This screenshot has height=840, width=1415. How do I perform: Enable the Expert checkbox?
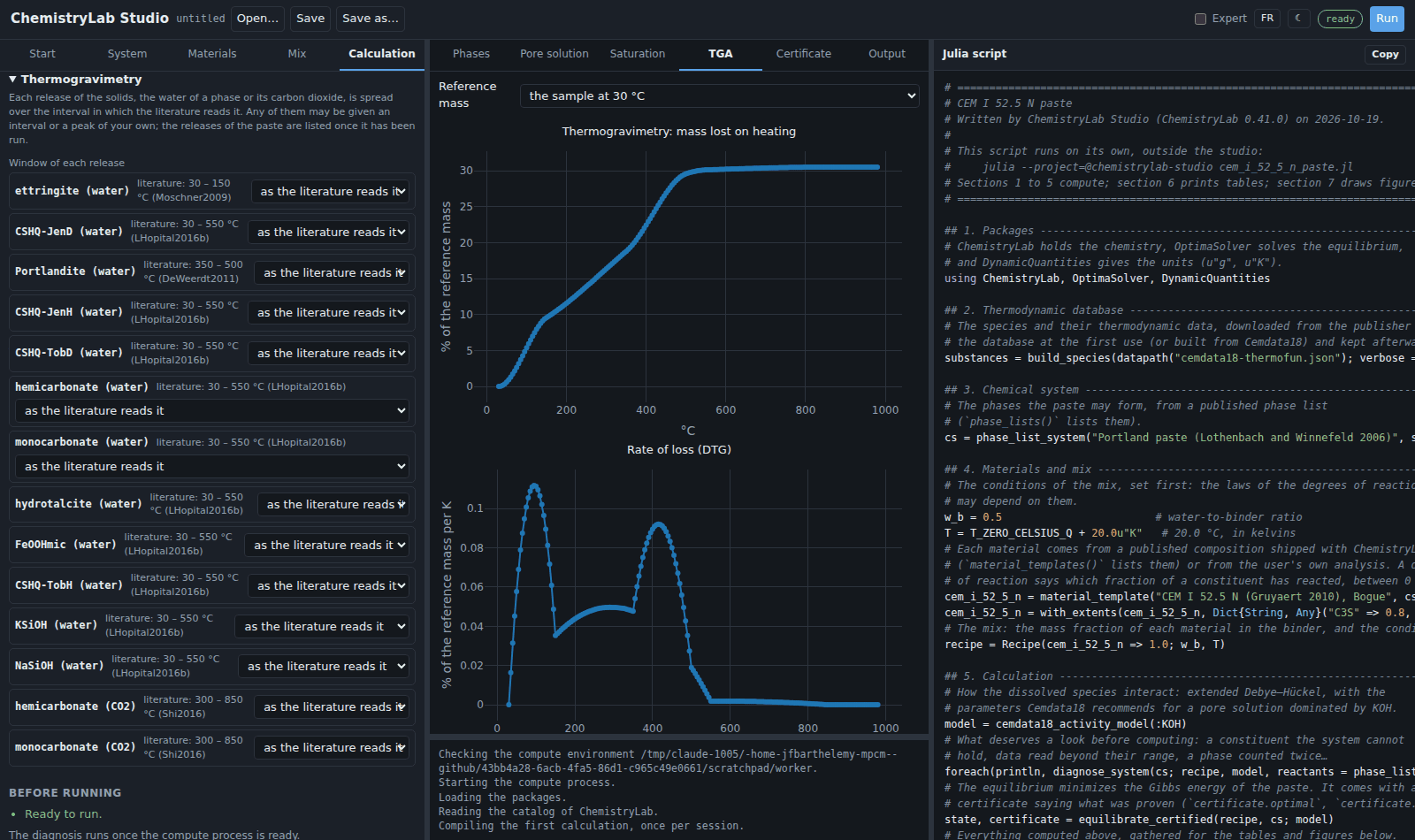[1200, 19]
